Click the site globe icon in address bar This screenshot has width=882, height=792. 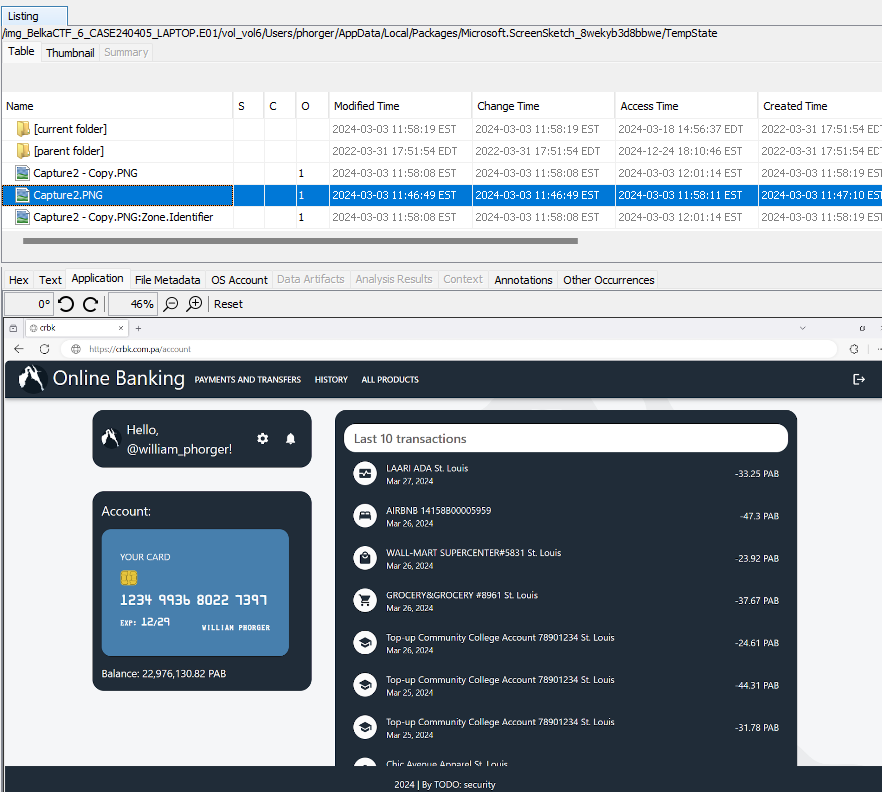click(76, 349)
